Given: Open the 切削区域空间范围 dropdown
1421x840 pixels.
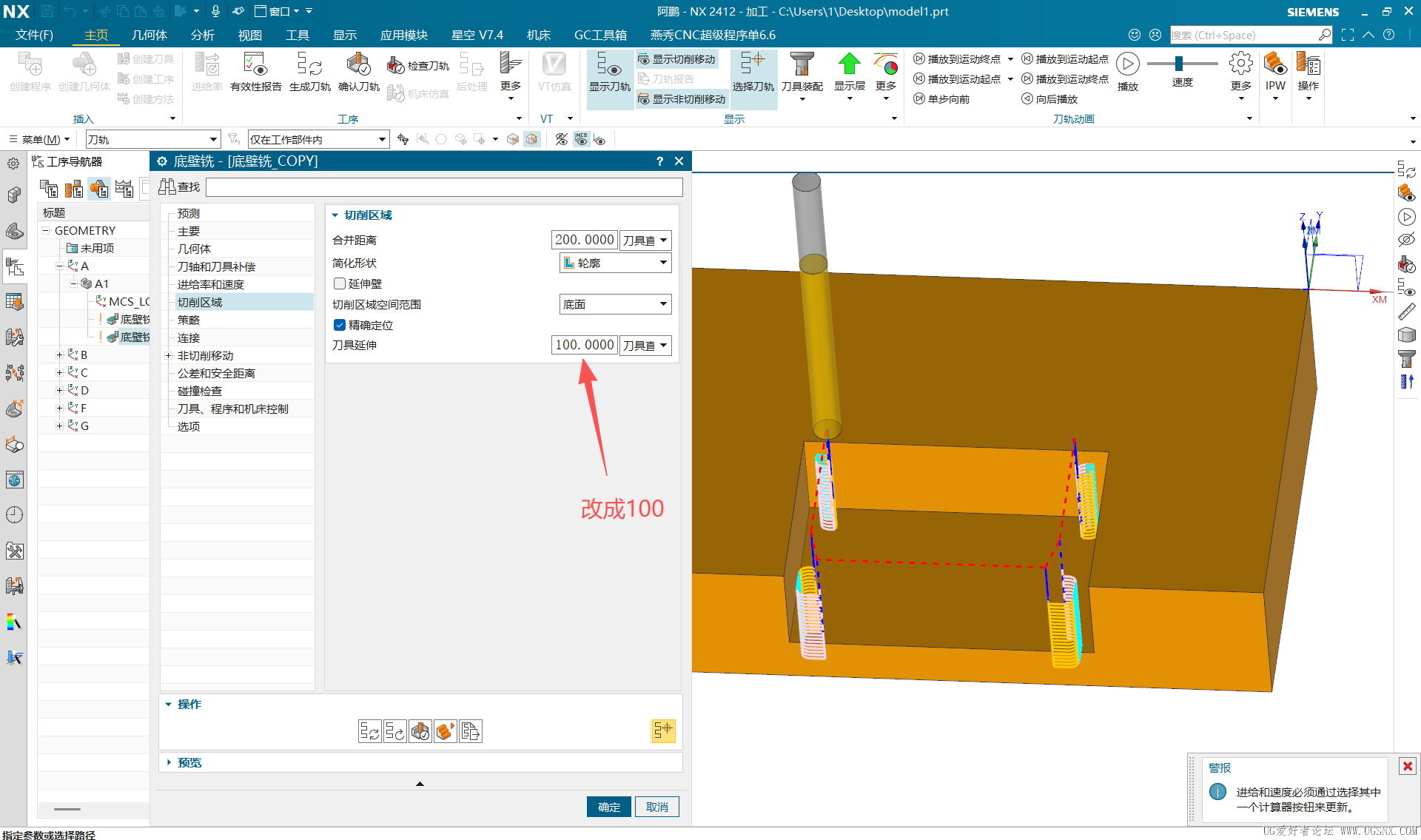Looking at the screenshot, I should coord(615,304).
